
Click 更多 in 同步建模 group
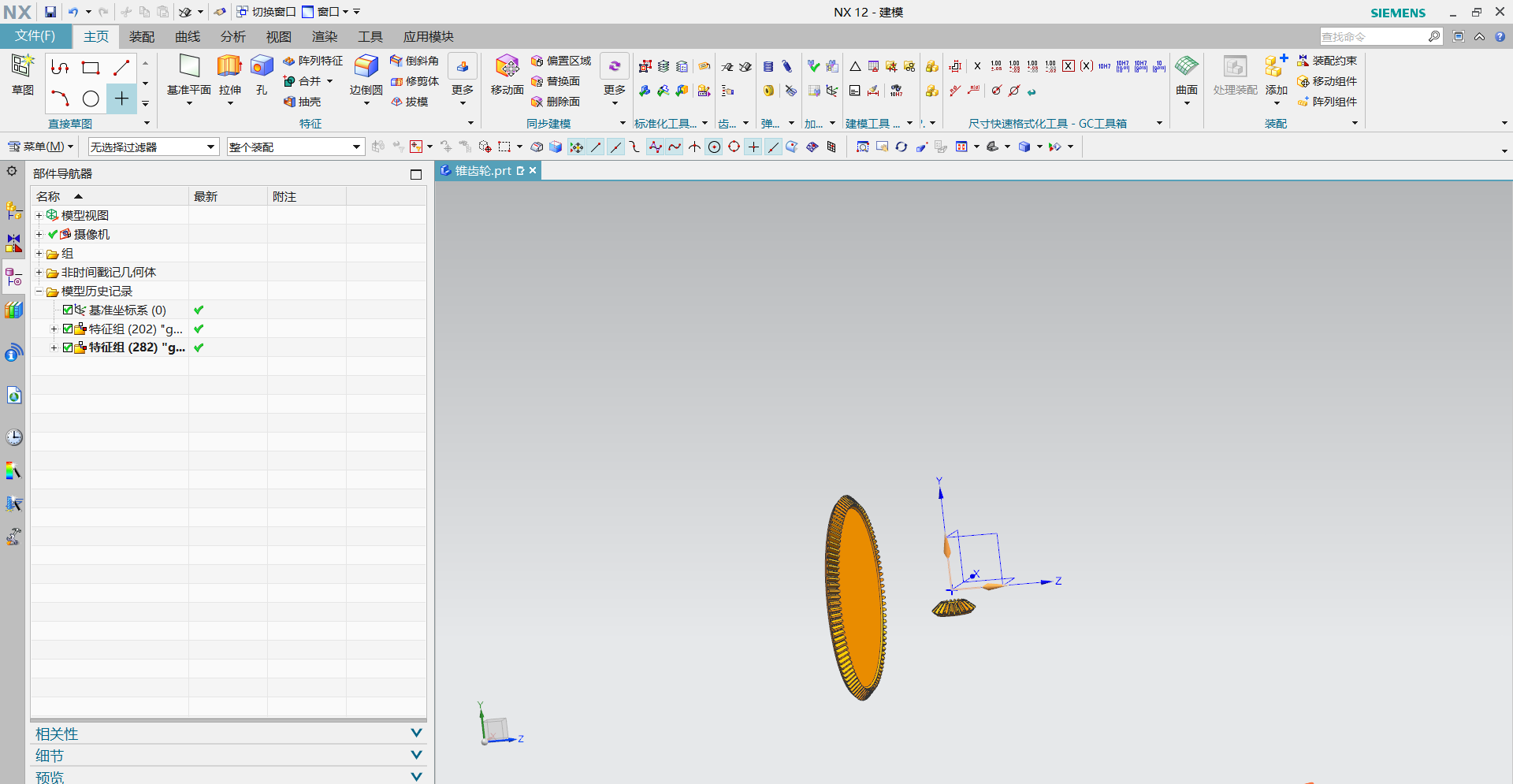click(x=615, y=80)
